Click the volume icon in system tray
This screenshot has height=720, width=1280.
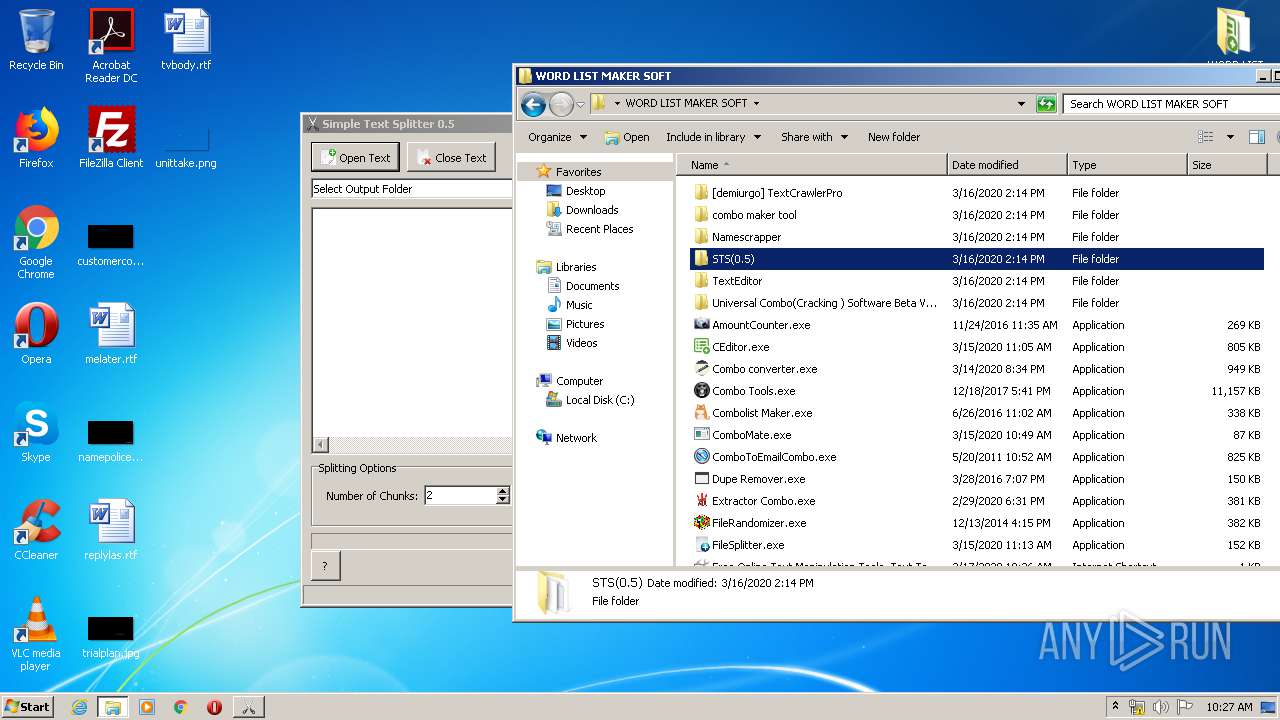pyautogui.click(x=1161, y=706)
